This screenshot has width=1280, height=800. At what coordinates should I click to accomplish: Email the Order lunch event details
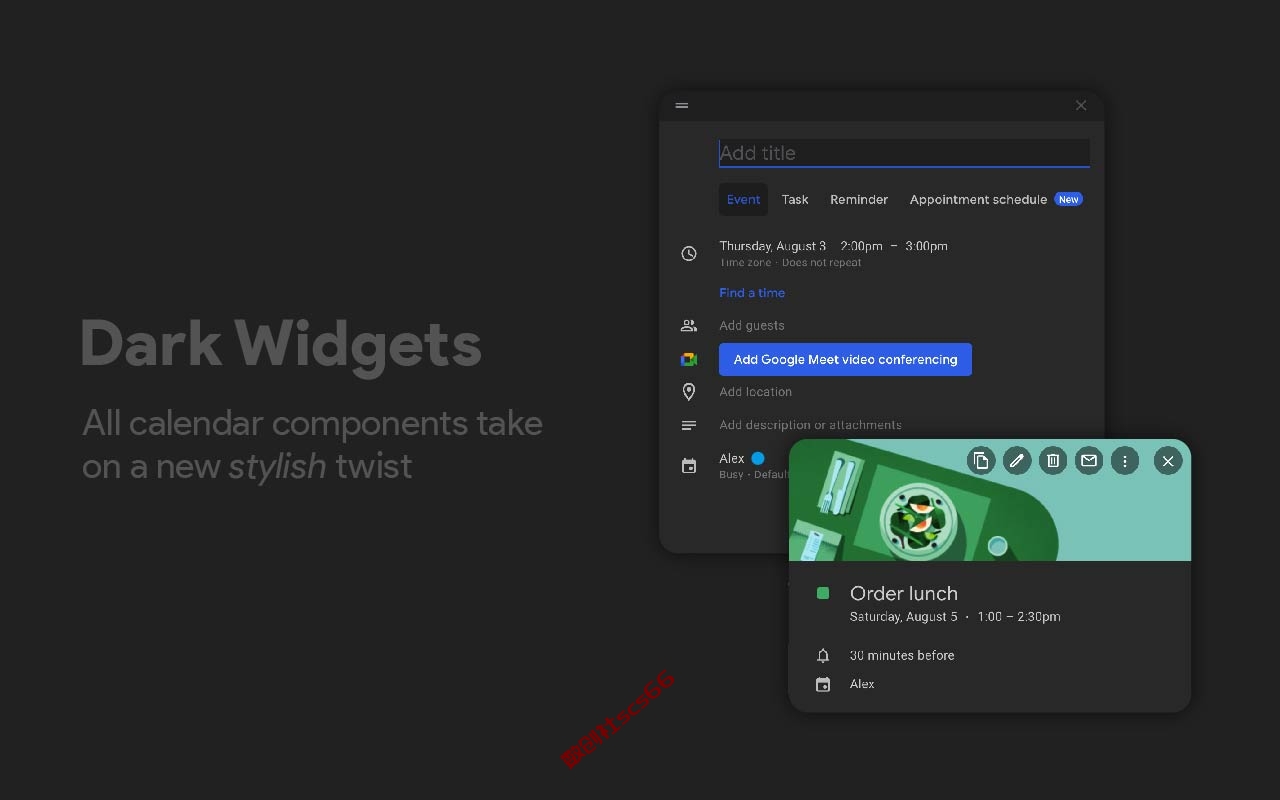pos(1089,460)
